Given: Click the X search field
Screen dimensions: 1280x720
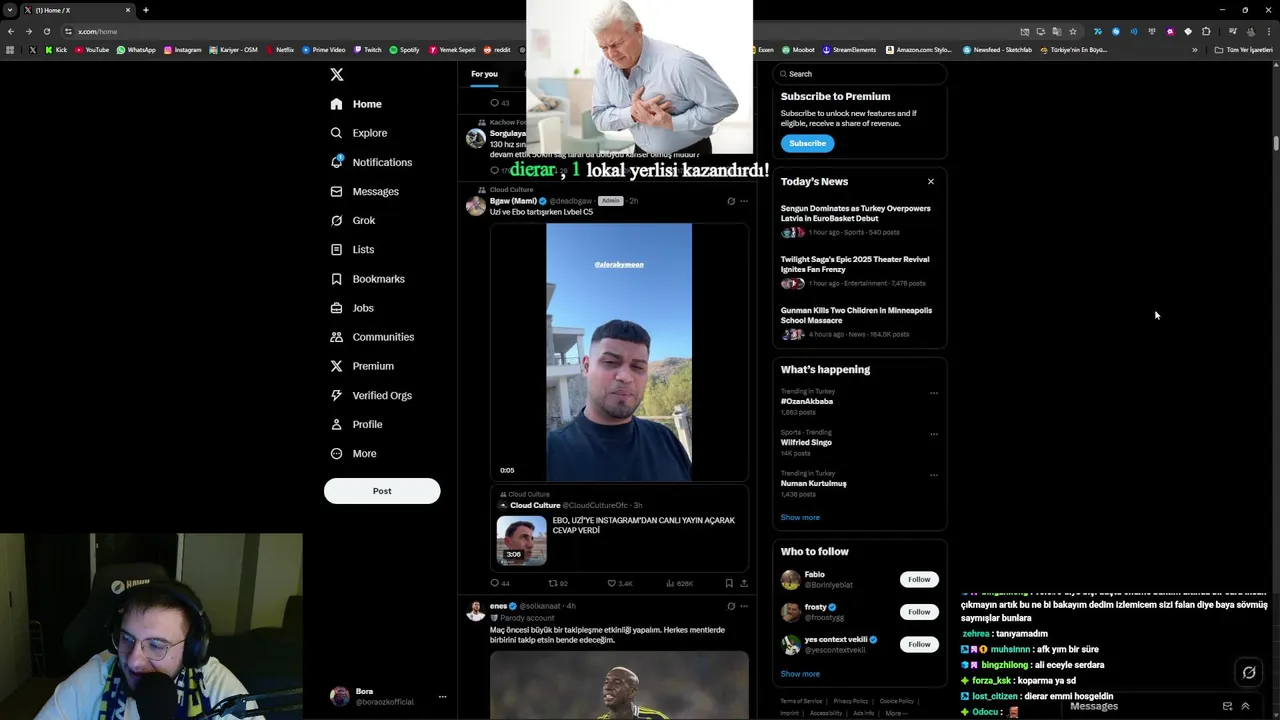Looking at the screenshot, I should click(860, 74).
